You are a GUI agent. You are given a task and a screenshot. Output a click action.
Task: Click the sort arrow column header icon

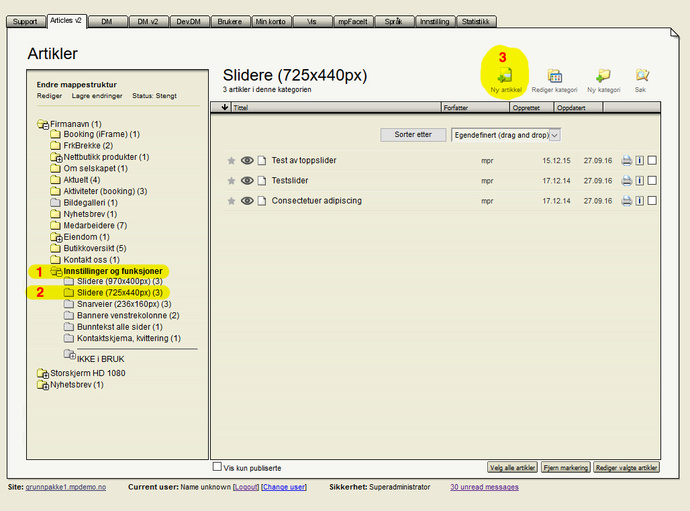[x=224, y=108]
